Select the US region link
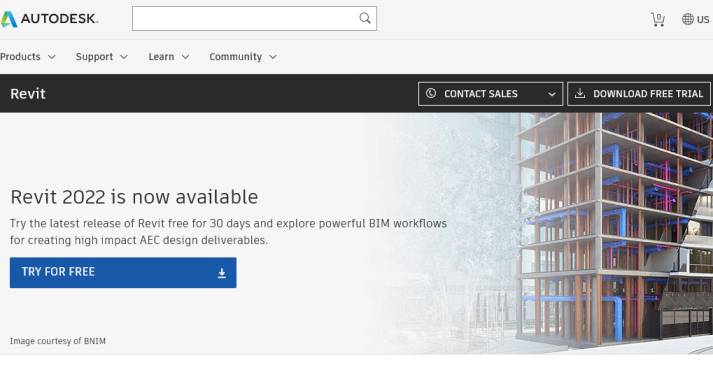 [703, 20]
